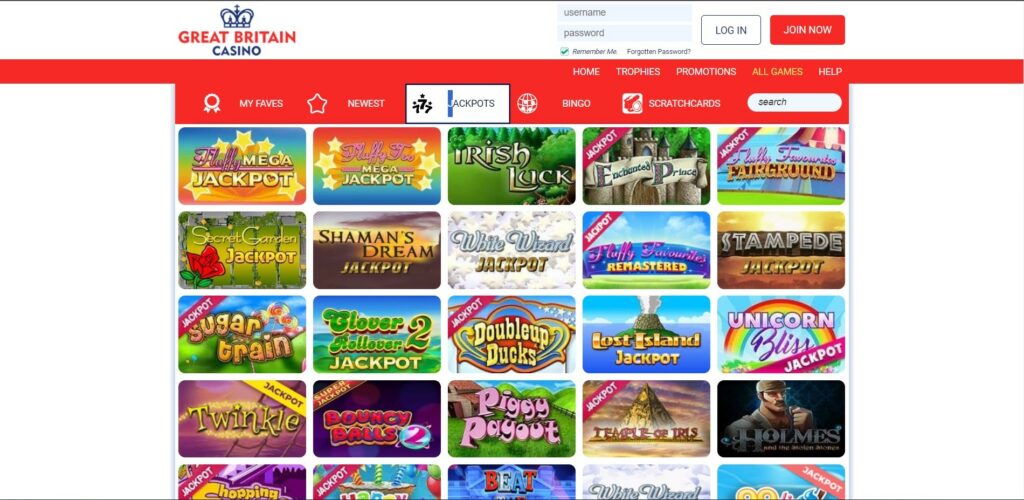1024x500 pixels.
Task: Open the Scratchcards icon
Action: pyautogui.click(x=632, y=103)
